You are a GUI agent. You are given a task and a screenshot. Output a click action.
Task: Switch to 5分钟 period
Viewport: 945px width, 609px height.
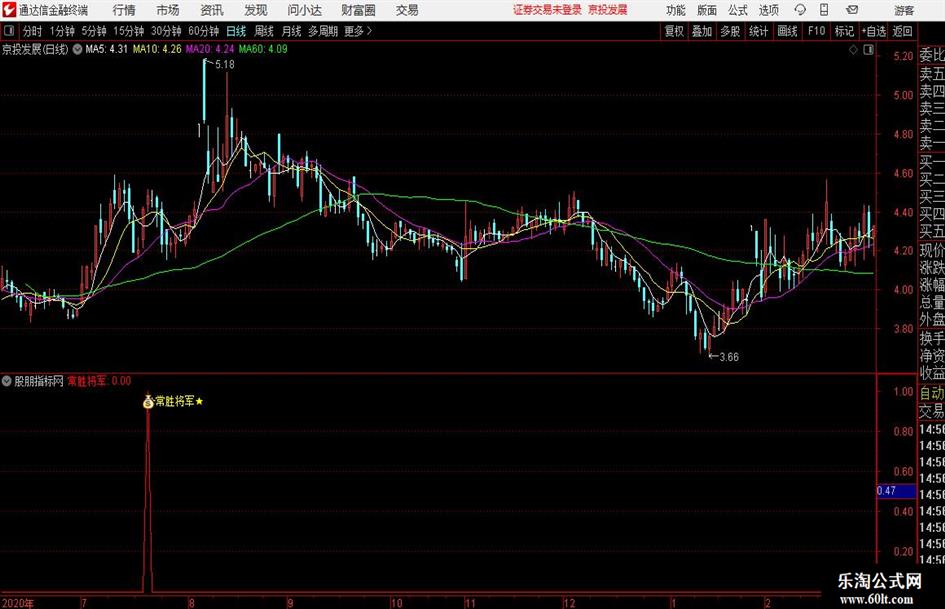94,31
